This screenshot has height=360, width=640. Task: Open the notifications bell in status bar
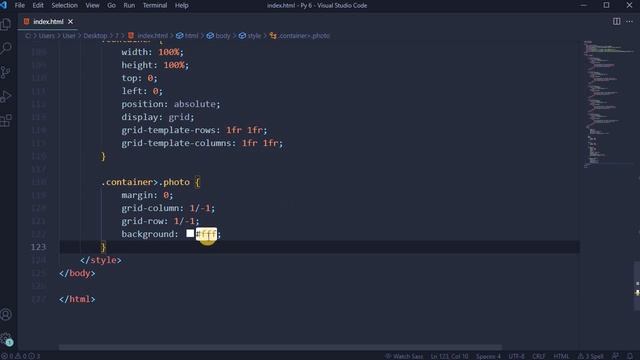(x=630, y=356)
